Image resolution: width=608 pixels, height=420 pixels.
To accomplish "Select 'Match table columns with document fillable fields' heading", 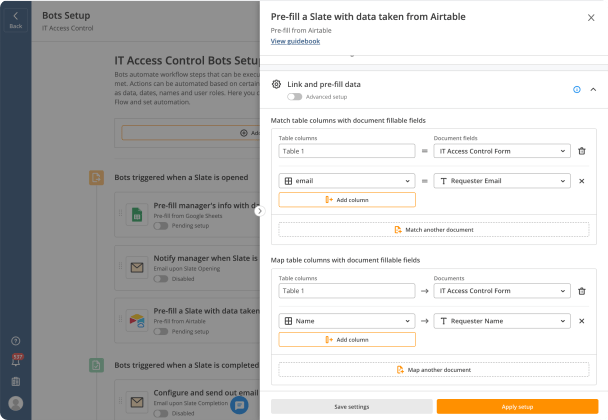I will (348, 121).
